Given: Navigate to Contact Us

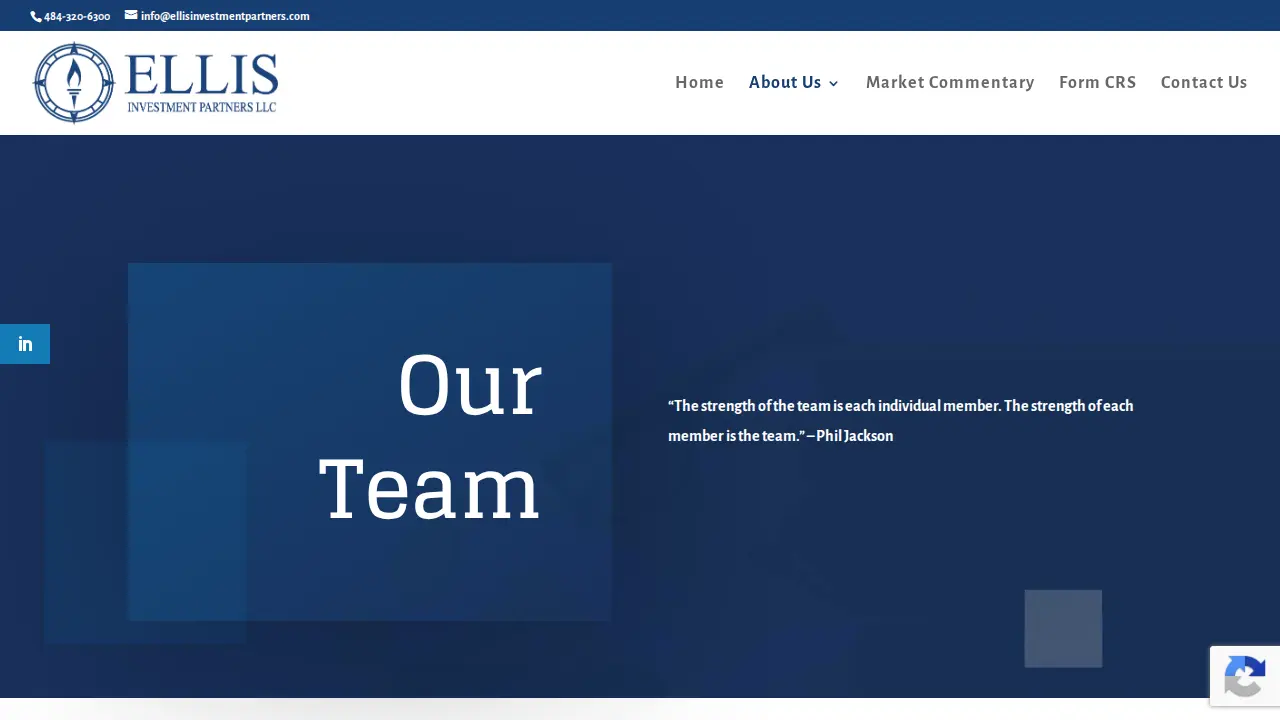Looking at the screenshot, I should (x=1204, y=83).
